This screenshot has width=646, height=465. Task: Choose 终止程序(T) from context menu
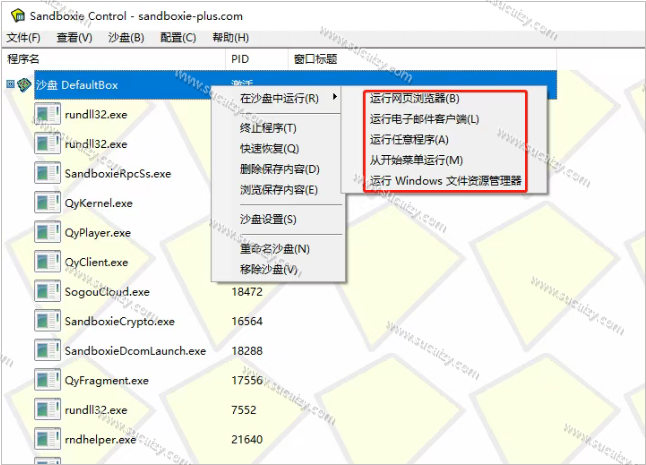point(268,128)
